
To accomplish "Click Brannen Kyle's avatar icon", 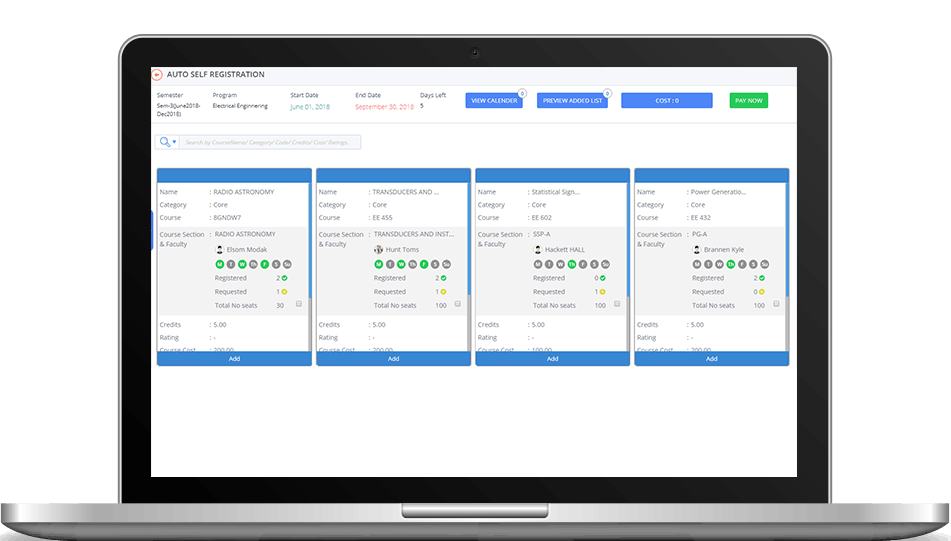I will 697,249.
